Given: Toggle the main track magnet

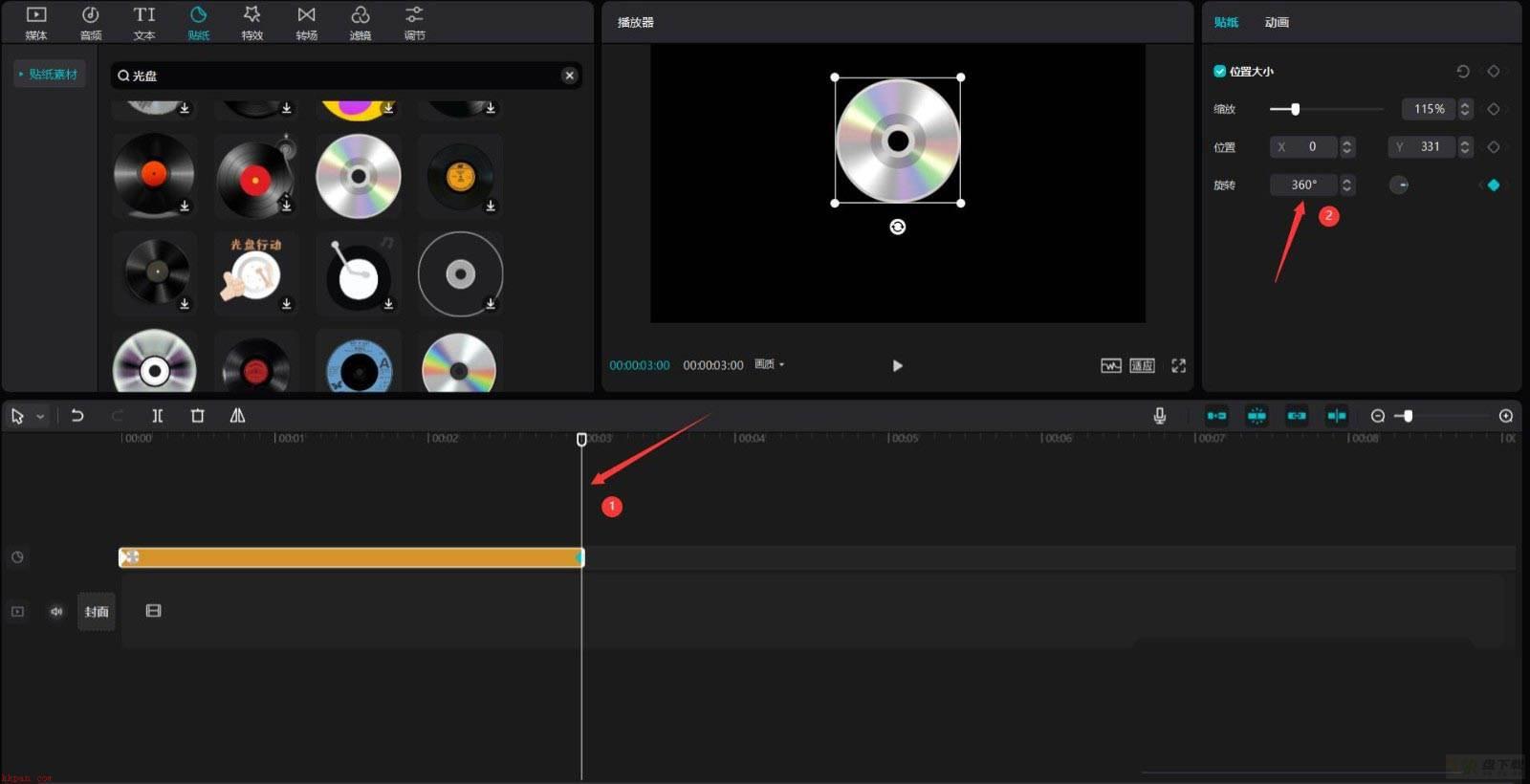Looking at the screenshot, I should click(x=1216, y=416).
